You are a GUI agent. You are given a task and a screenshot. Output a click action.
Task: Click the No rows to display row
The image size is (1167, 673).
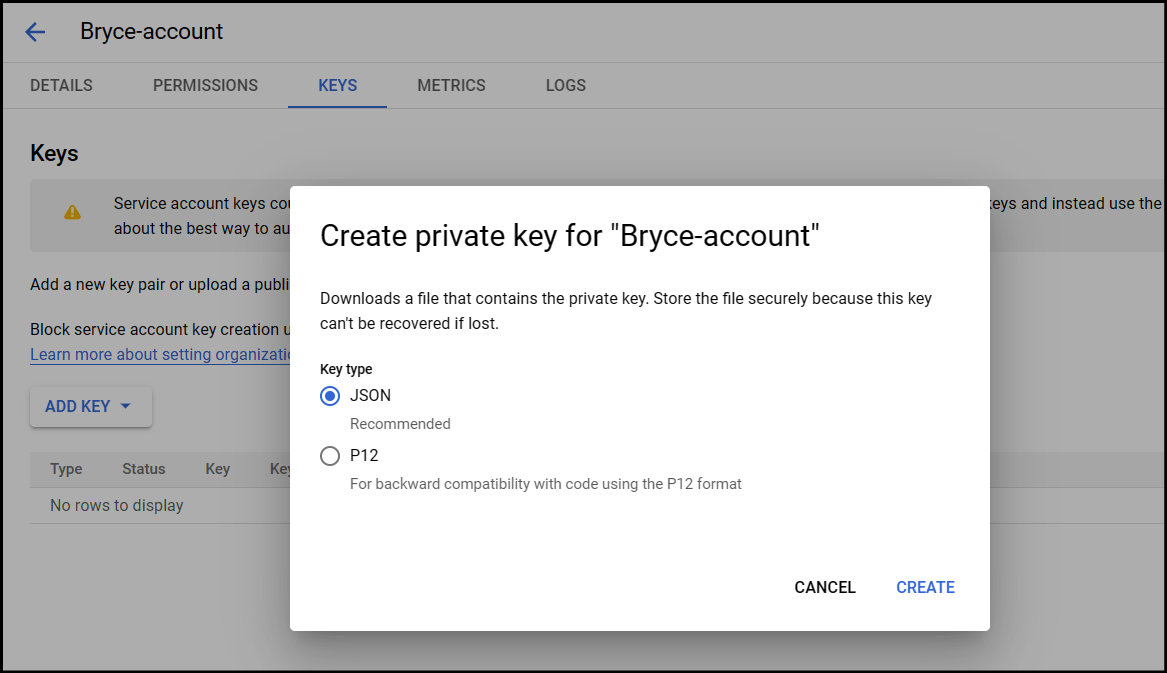(x=116, y=505)
